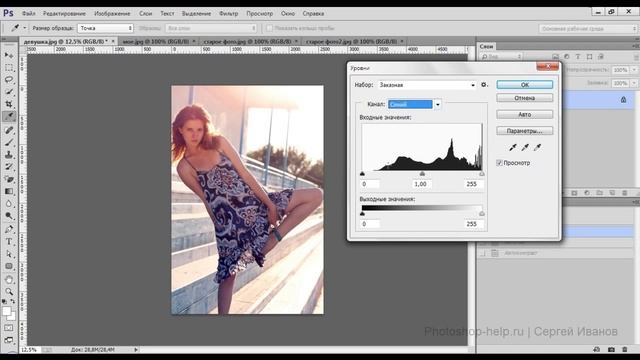This screenshot has width=640, height=360.
Task: Select the Blur tool
Action: 9,203
